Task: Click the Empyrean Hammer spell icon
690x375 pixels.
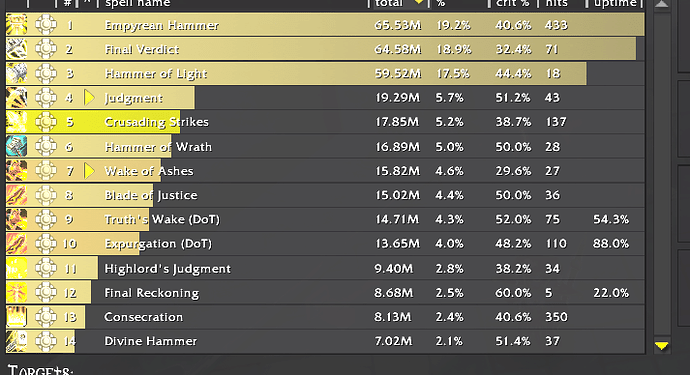Action: point(16,25)
